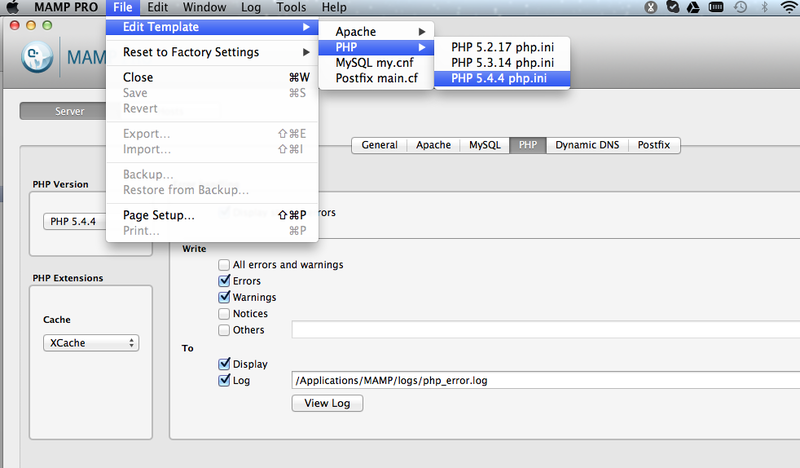Open the PHP 5.4.4 version dropdown

click(74, 221)
